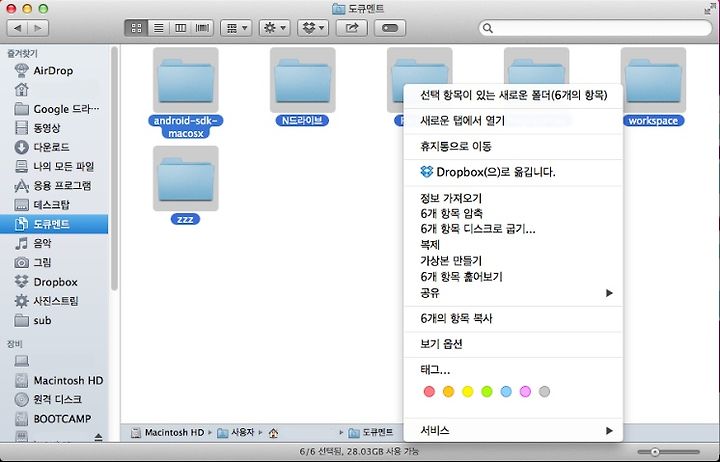The height and width of the screenshot is (462, 720).
Task: Switch to Cover Flow view
Action: [202, 28]
